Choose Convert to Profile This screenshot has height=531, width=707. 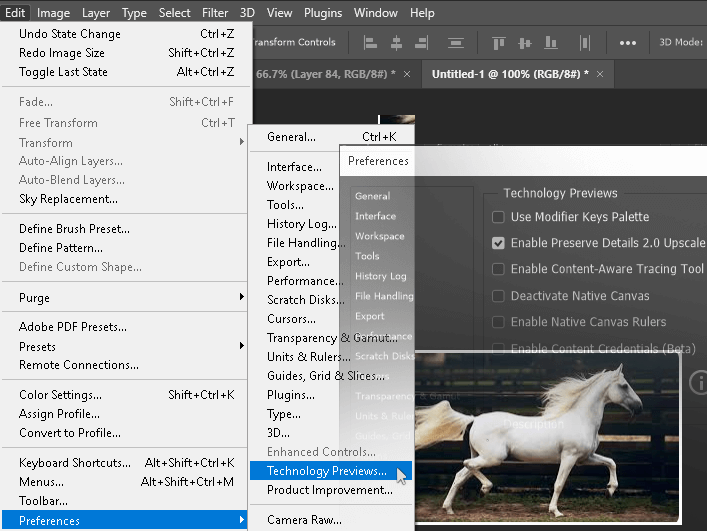point(126,433)
